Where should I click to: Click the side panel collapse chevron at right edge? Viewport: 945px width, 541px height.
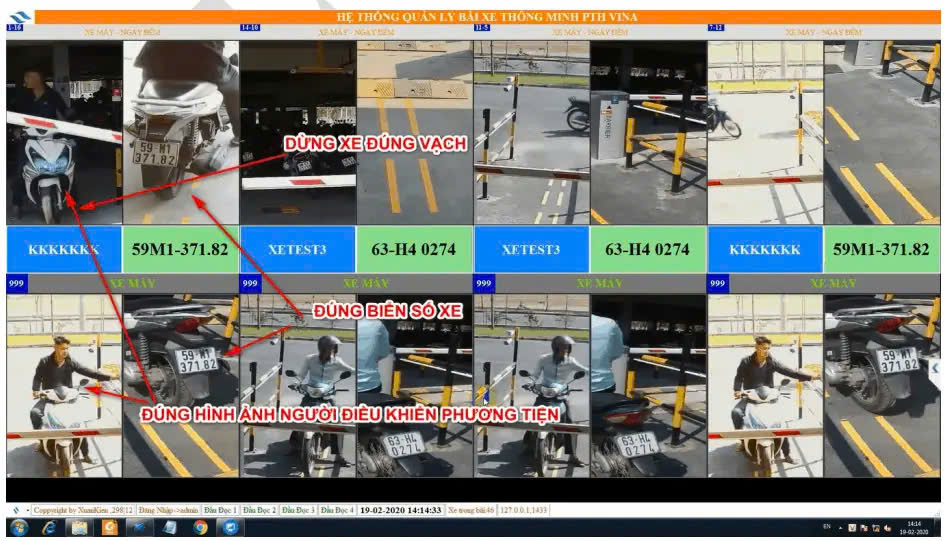click(935, 368)
